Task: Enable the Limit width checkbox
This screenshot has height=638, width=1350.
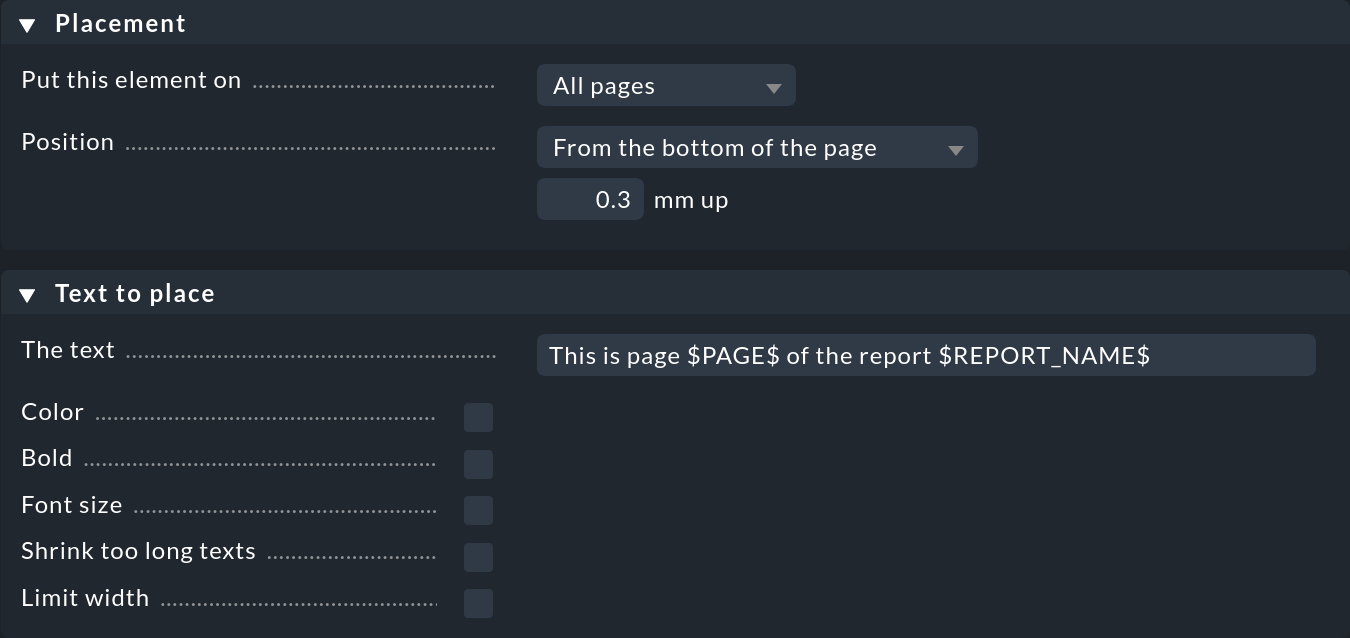Action: (478, 604)
